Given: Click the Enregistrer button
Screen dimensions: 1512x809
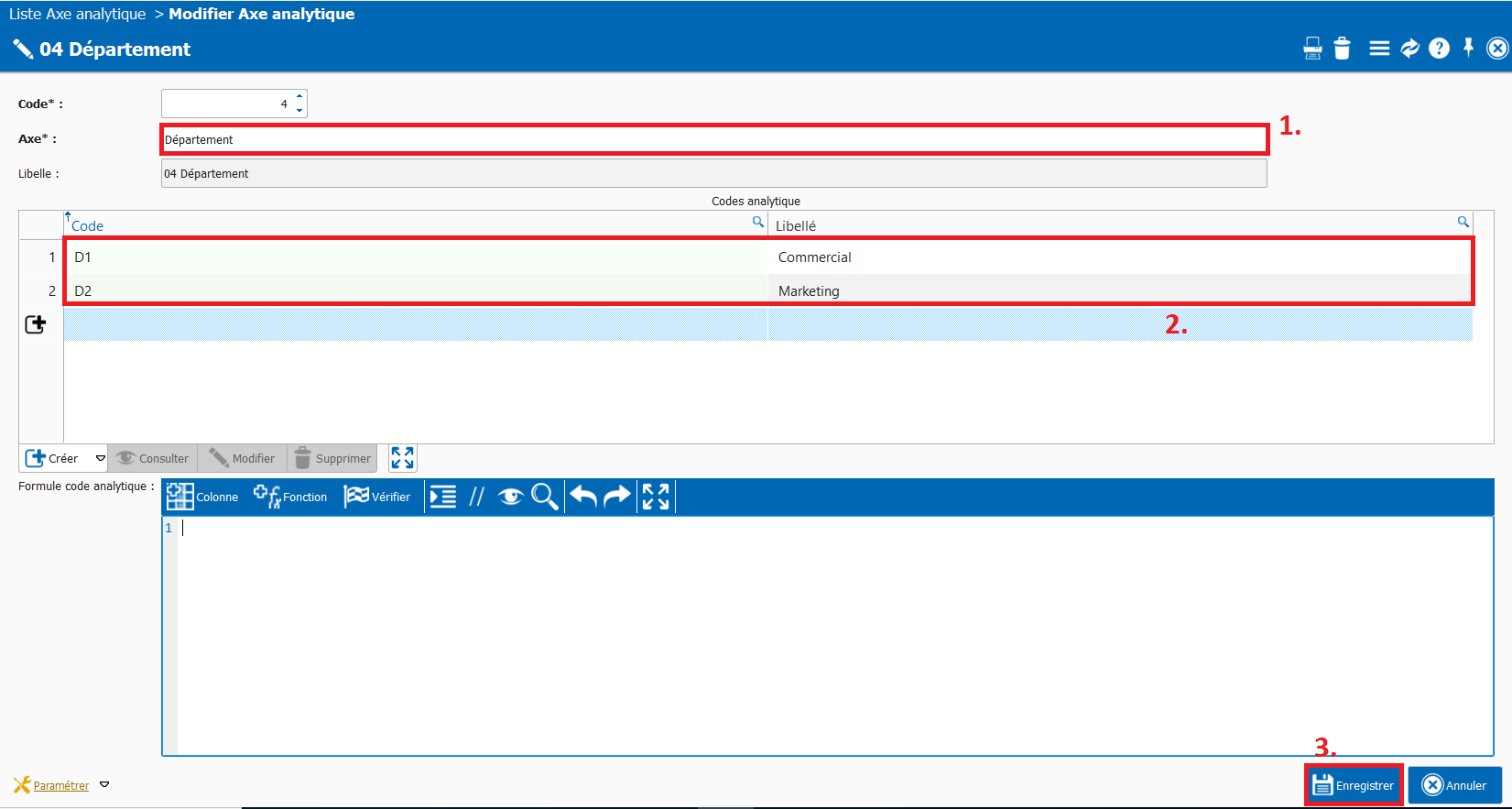Looking at the screenshot, I should pos(1353,785).
